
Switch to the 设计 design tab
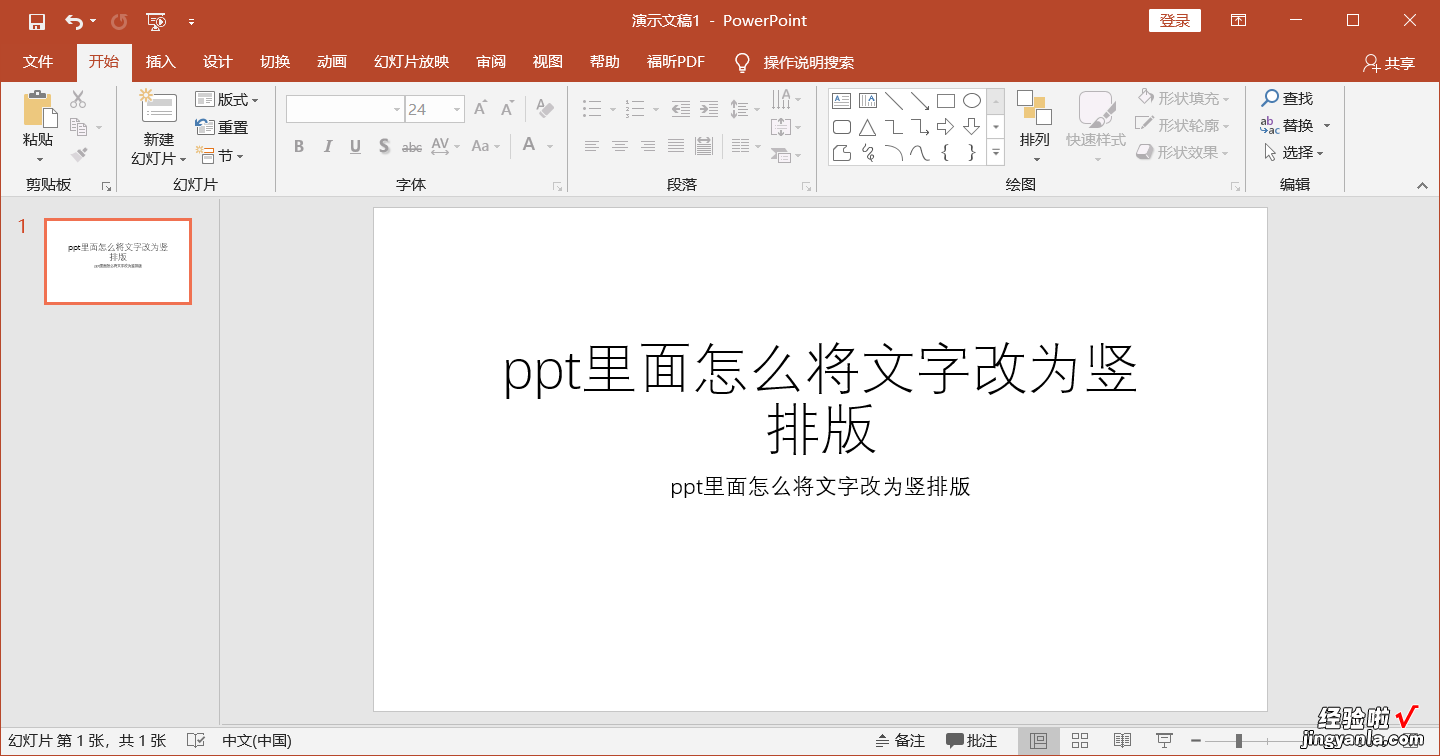[x=217, y=62]
